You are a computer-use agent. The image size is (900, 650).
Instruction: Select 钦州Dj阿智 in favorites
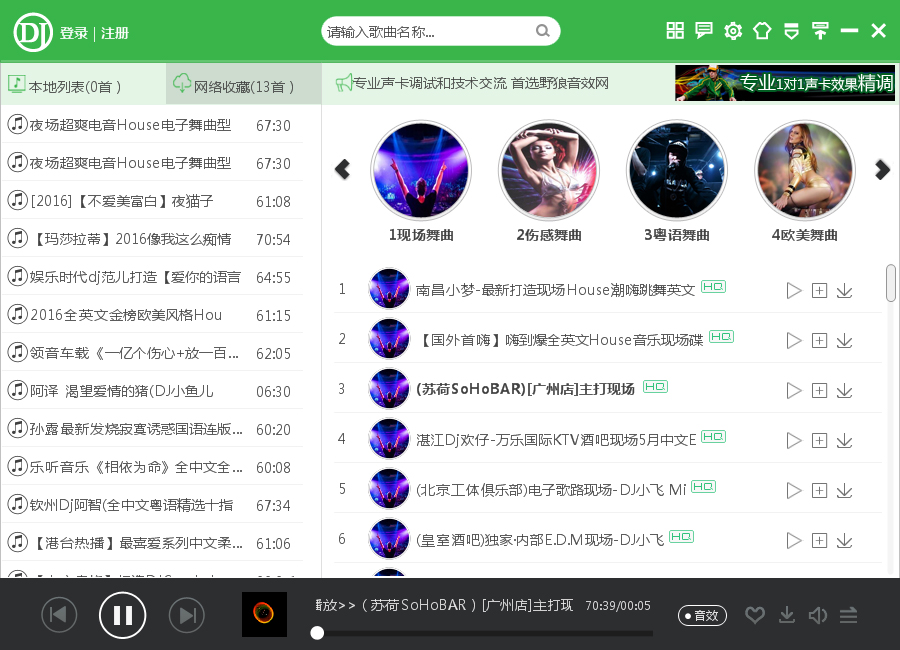(x=152, y=504)
